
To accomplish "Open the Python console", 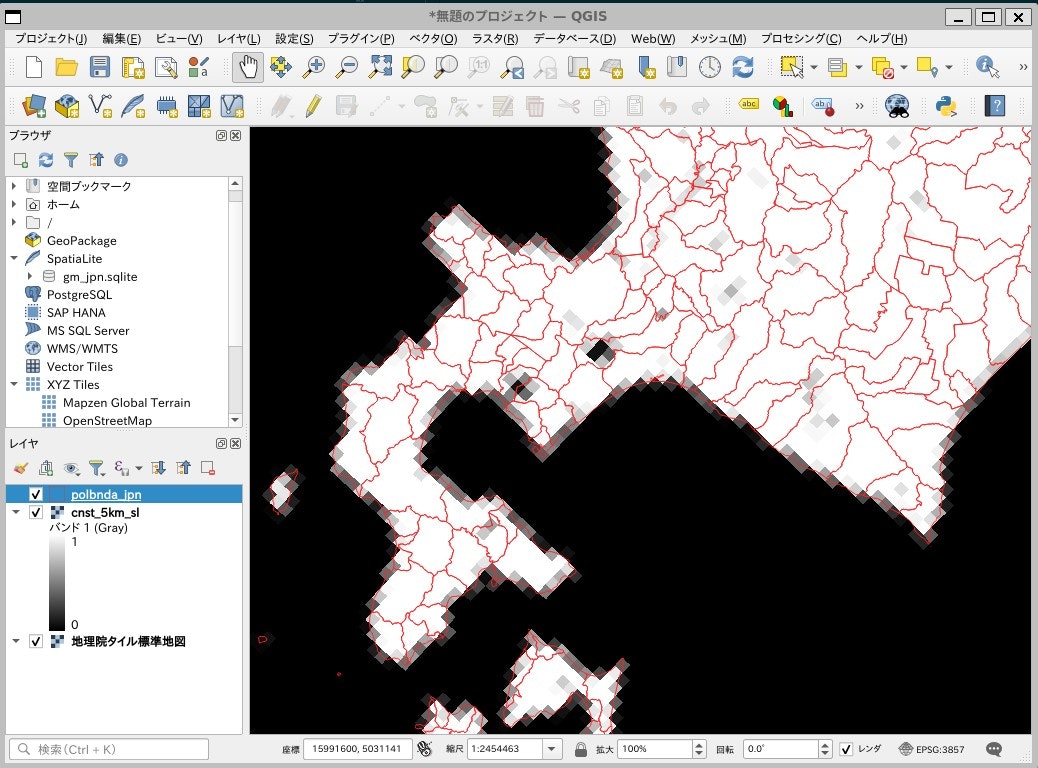I will point(944,107).
